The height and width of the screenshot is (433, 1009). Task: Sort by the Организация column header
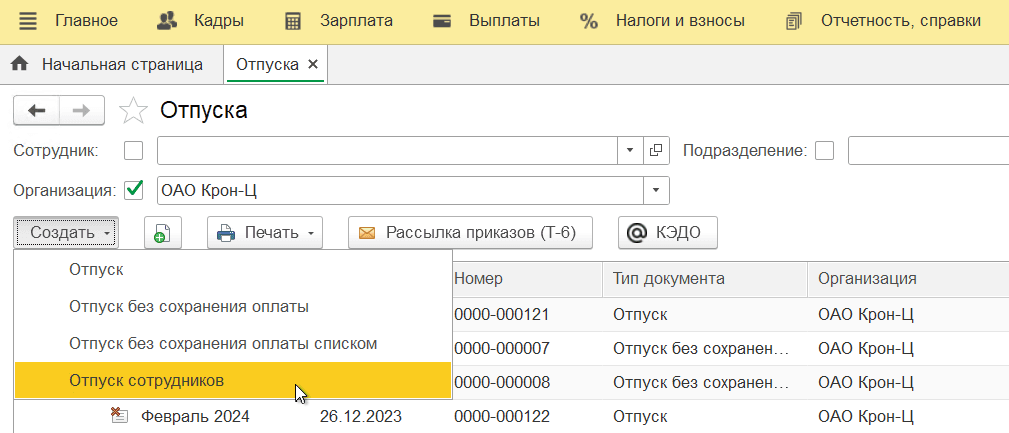(908, 279)
